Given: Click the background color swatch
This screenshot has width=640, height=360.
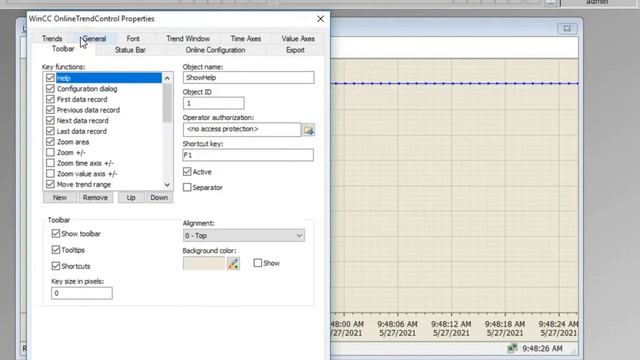Looking at the screenshot, I should [x=204, y=263].
